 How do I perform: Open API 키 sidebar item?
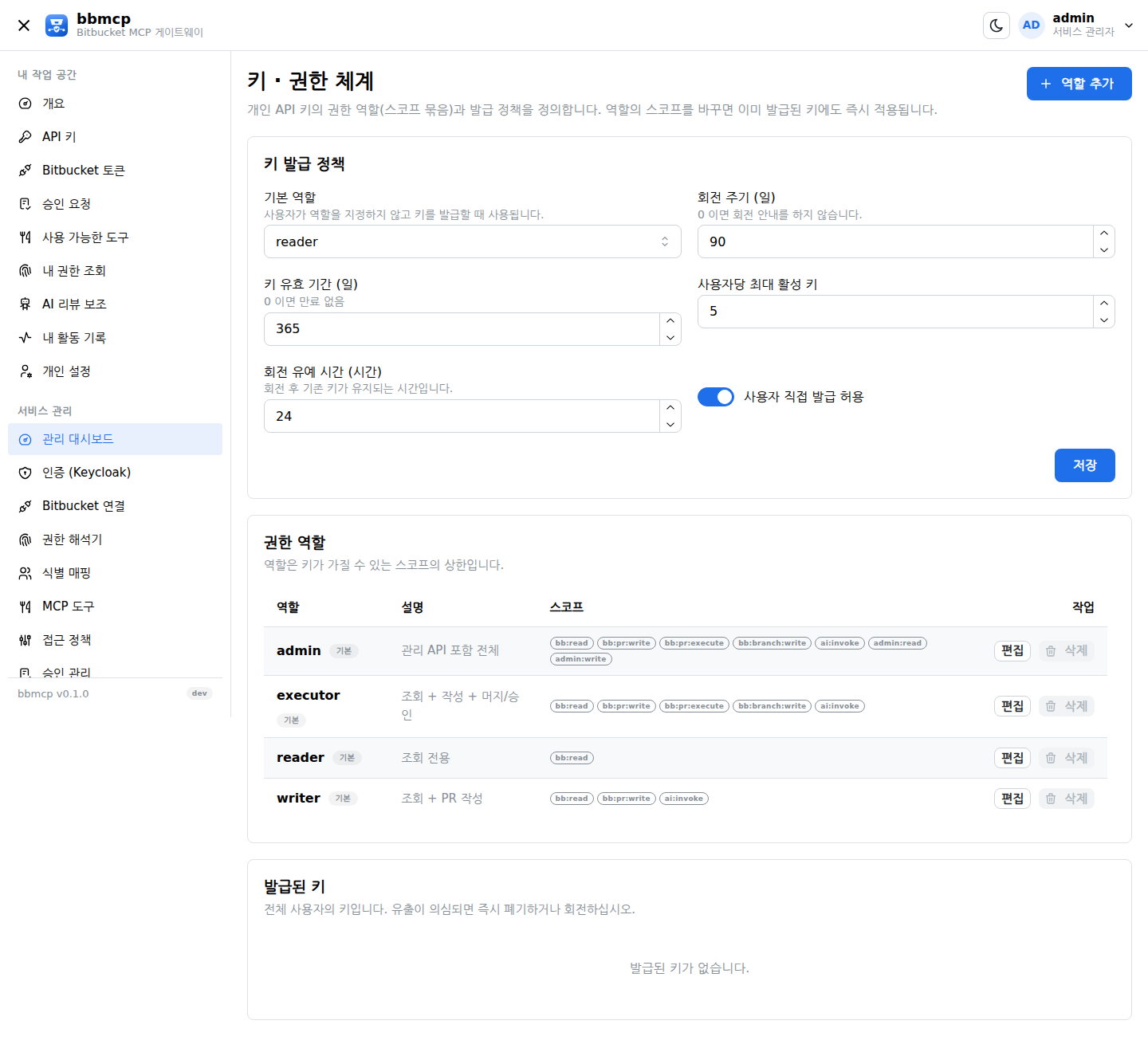(x=115, y=137)
